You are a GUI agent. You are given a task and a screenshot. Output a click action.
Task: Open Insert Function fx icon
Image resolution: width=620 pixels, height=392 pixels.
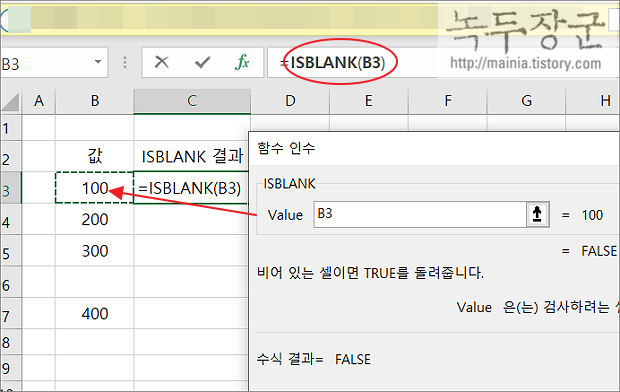tap(242, 62)
